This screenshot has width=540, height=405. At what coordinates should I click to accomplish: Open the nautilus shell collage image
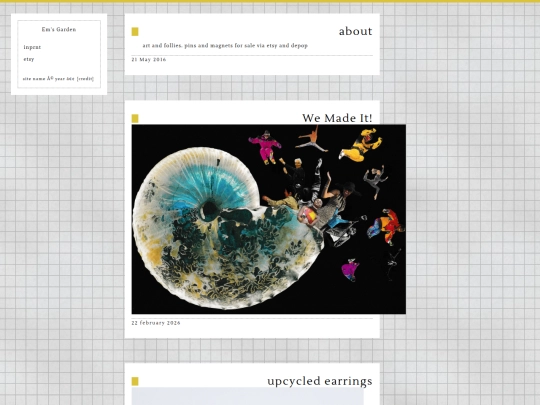(x=269, y=219)
